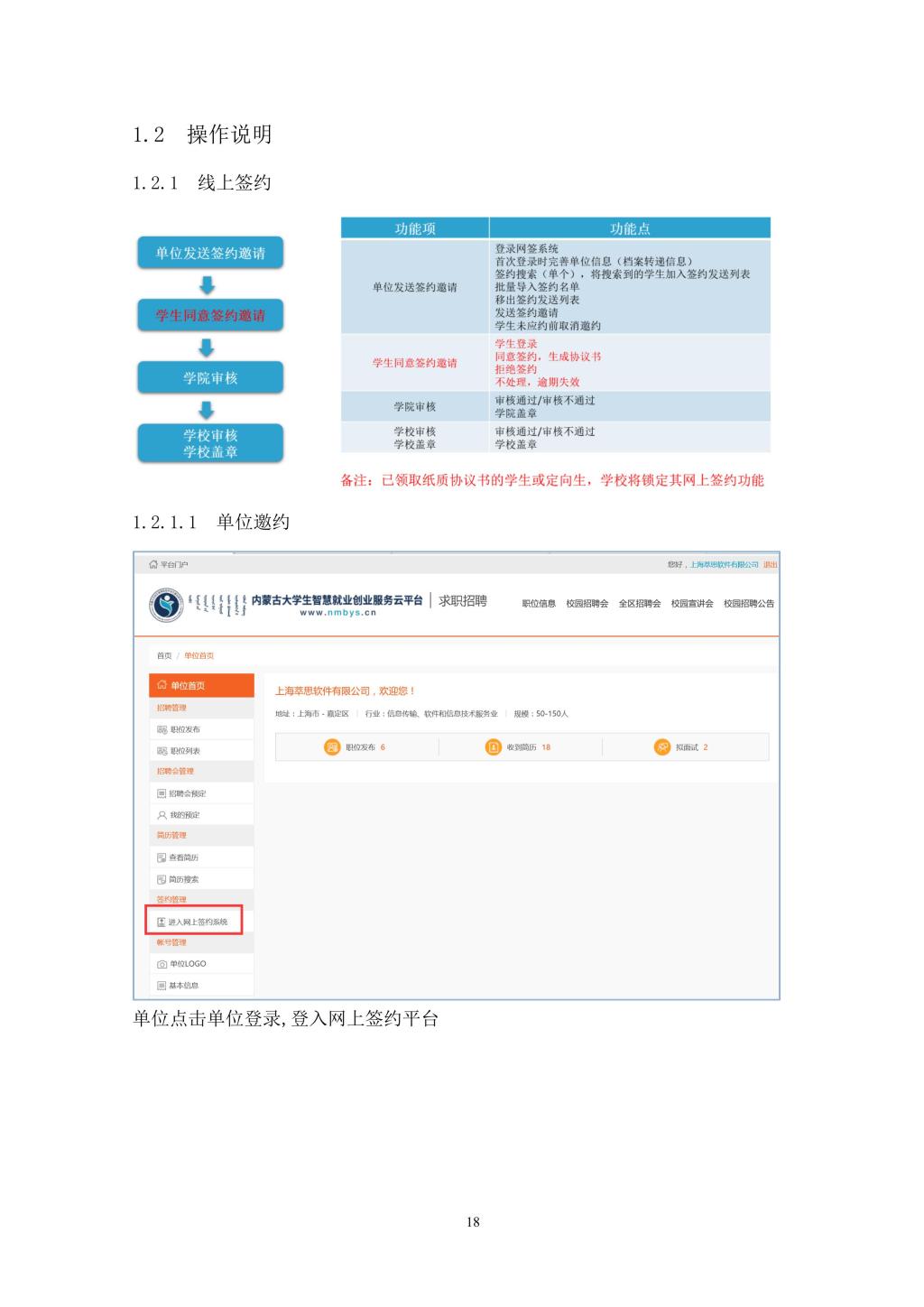The image size is (924, 1307).
Task: Click the www.nmbys.cn website address
Action: pyautogui.click(x=337, y=613)
